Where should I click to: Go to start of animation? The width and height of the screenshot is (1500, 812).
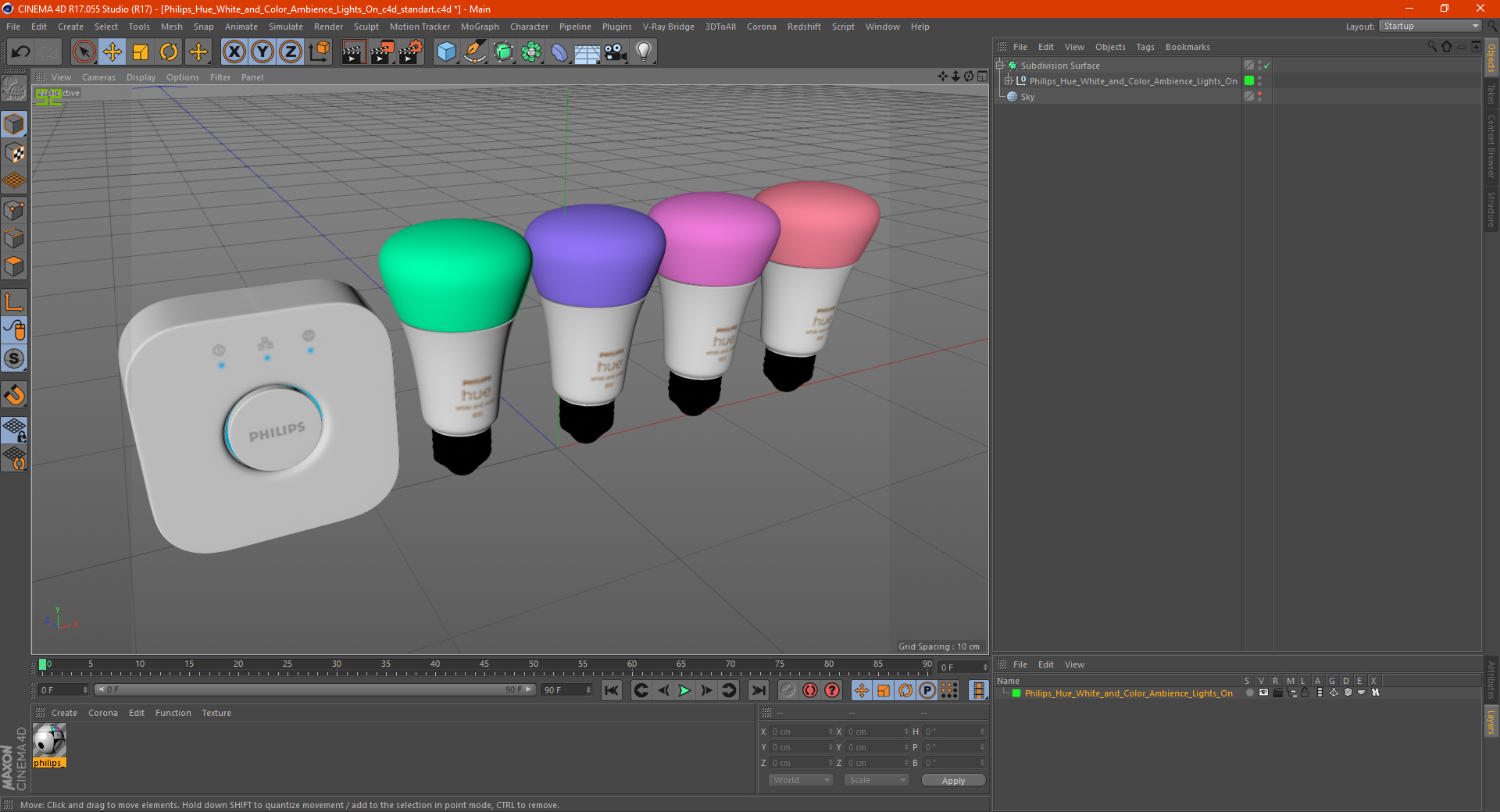click(x=612, y=690)
